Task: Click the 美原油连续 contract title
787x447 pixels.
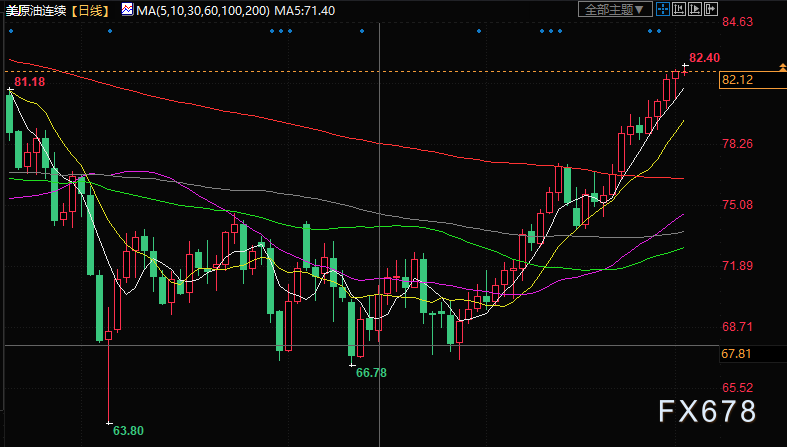Action: tap(36, 10)
